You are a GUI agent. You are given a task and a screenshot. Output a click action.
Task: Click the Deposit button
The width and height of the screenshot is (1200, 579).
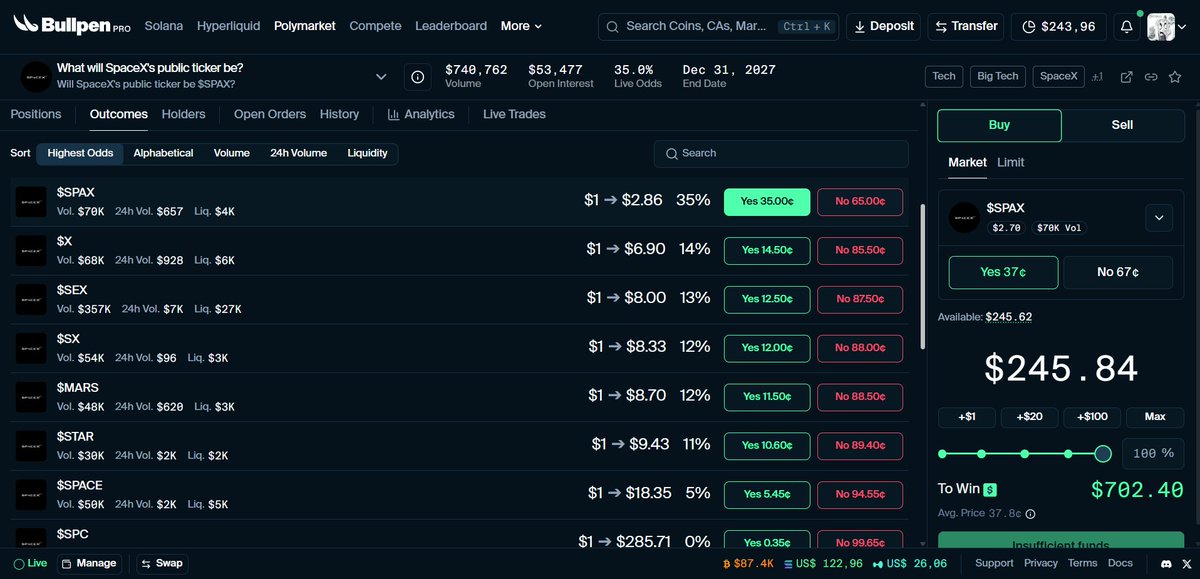tap(883, 26)
